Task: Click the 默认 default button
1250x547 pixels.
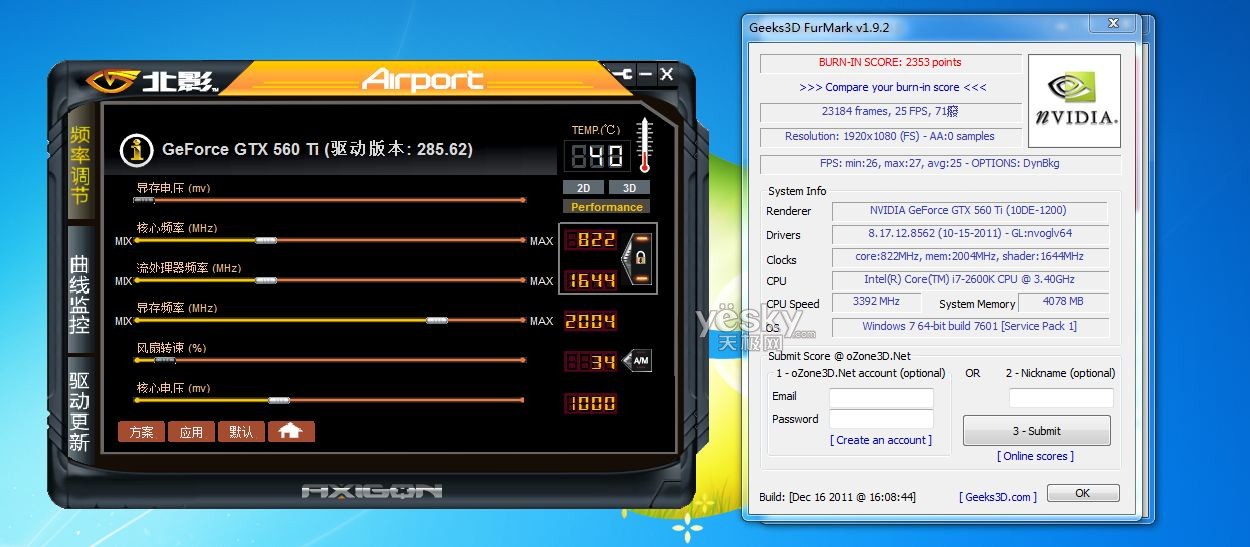Action: point(241,432)
